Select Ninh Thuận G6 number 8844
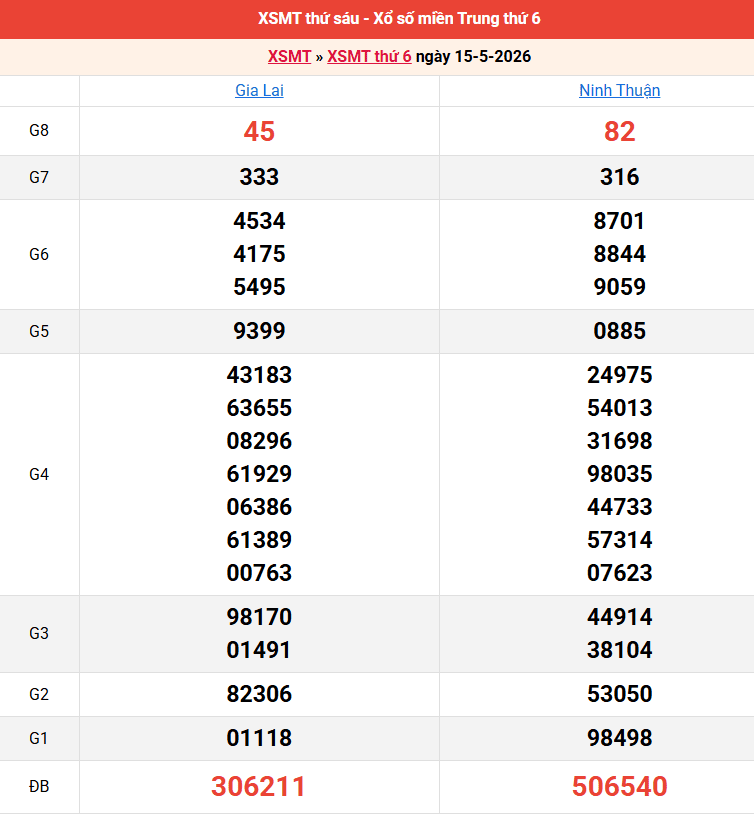This screenshot has height=814, width=754. tap(620, 254)
